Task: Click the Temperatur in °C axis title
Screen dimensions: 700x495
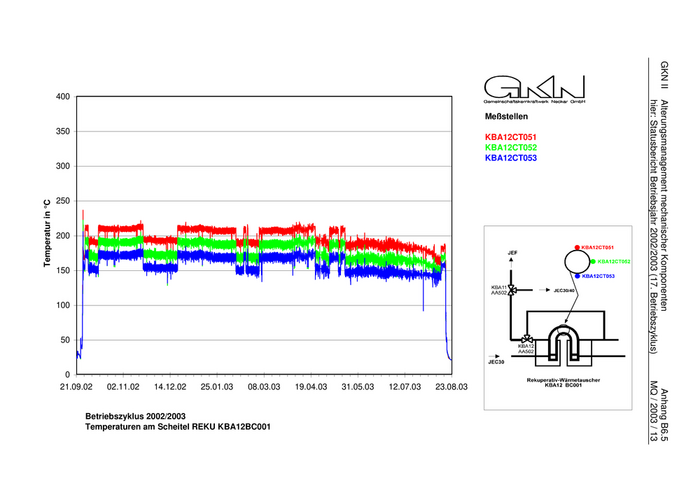Action: click(46, 234)
